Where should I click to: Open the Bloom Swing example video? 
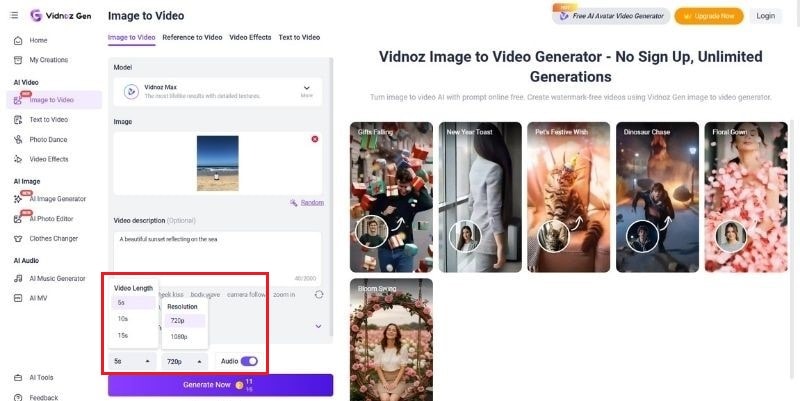click(x=391, y=340)
